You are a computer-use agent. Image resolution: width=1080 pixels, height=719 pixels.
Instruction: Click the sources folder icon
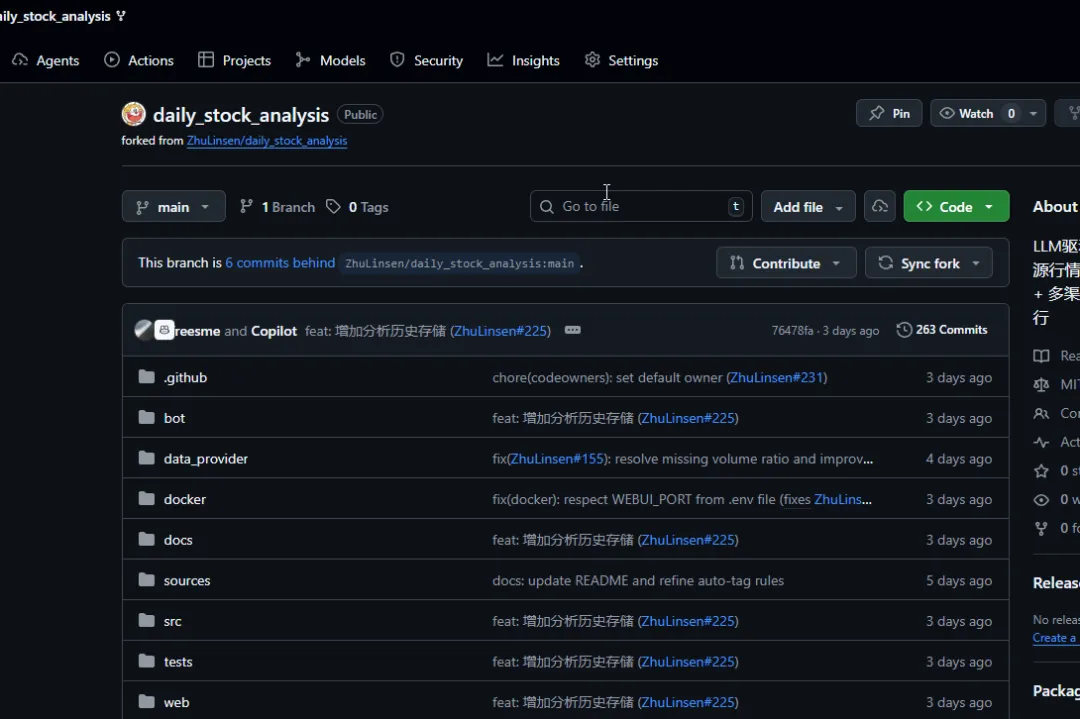pyautogui.click(x=146, y=580)
